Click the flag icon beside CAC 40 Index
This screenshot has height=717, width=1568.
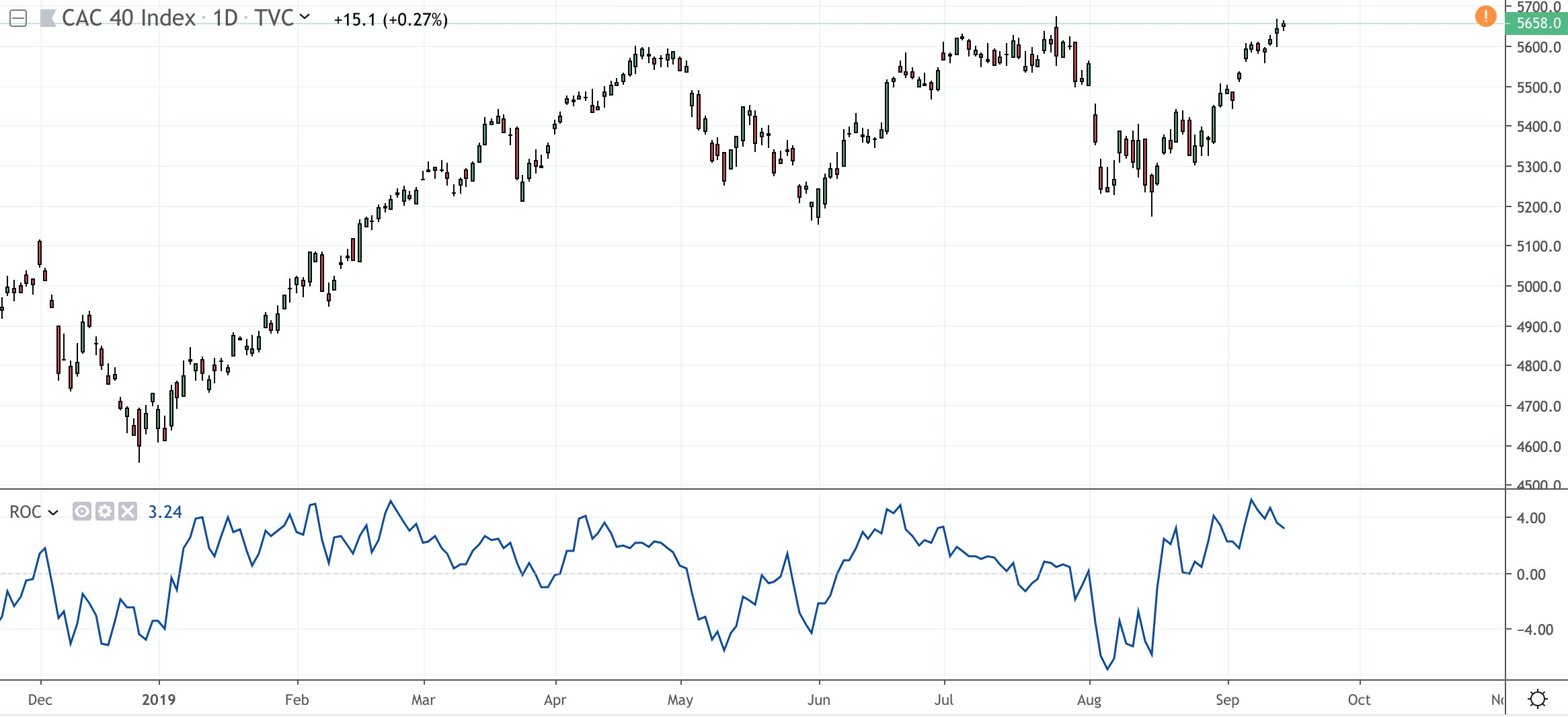[x=48, y=19]
